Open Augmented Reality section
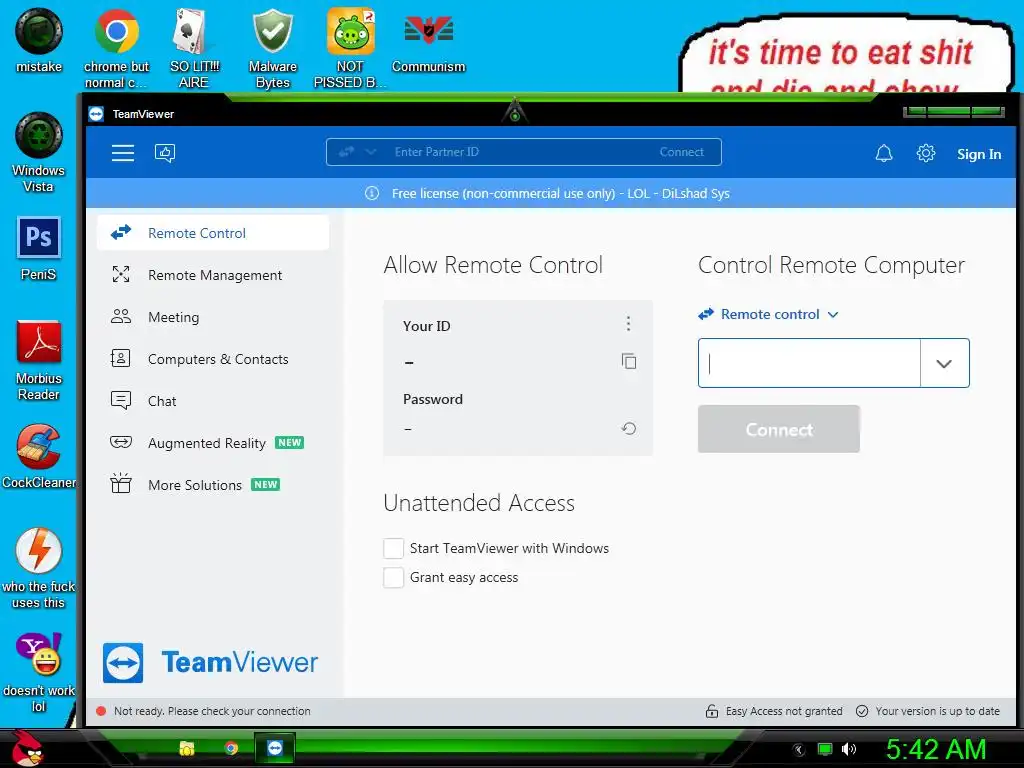Screen dimensions: 1024x768 (213, 443)
